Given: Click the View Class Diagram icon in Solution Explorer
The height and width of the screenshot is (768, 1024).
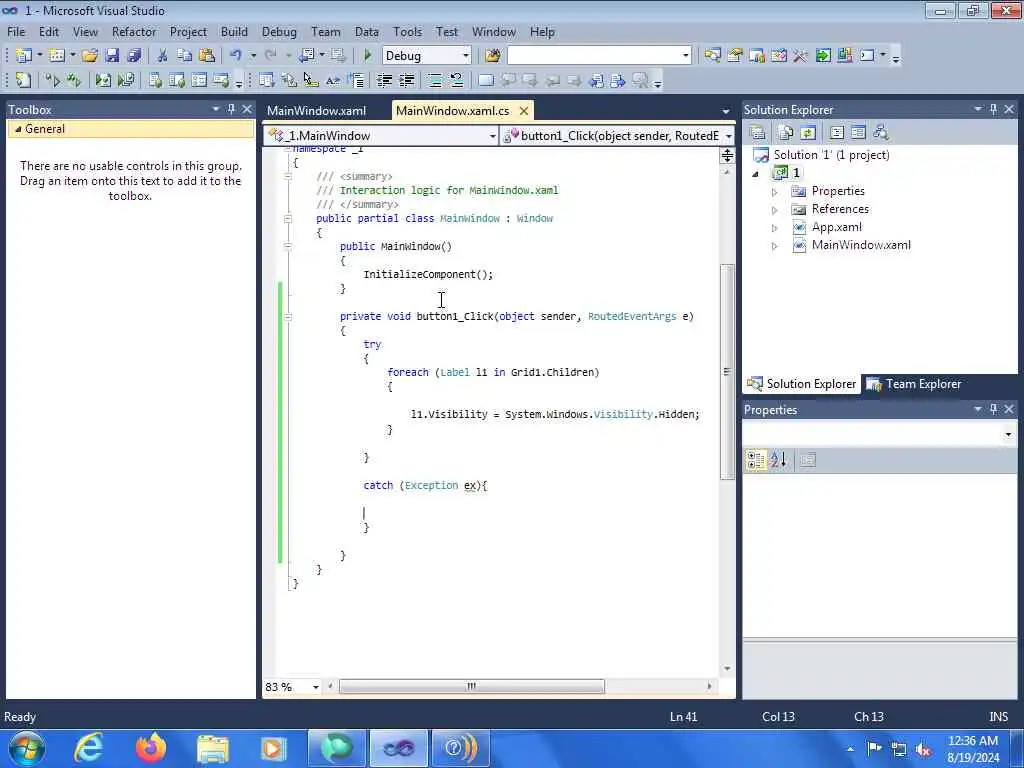Looking at the screenshot, I should coord(880,133).
